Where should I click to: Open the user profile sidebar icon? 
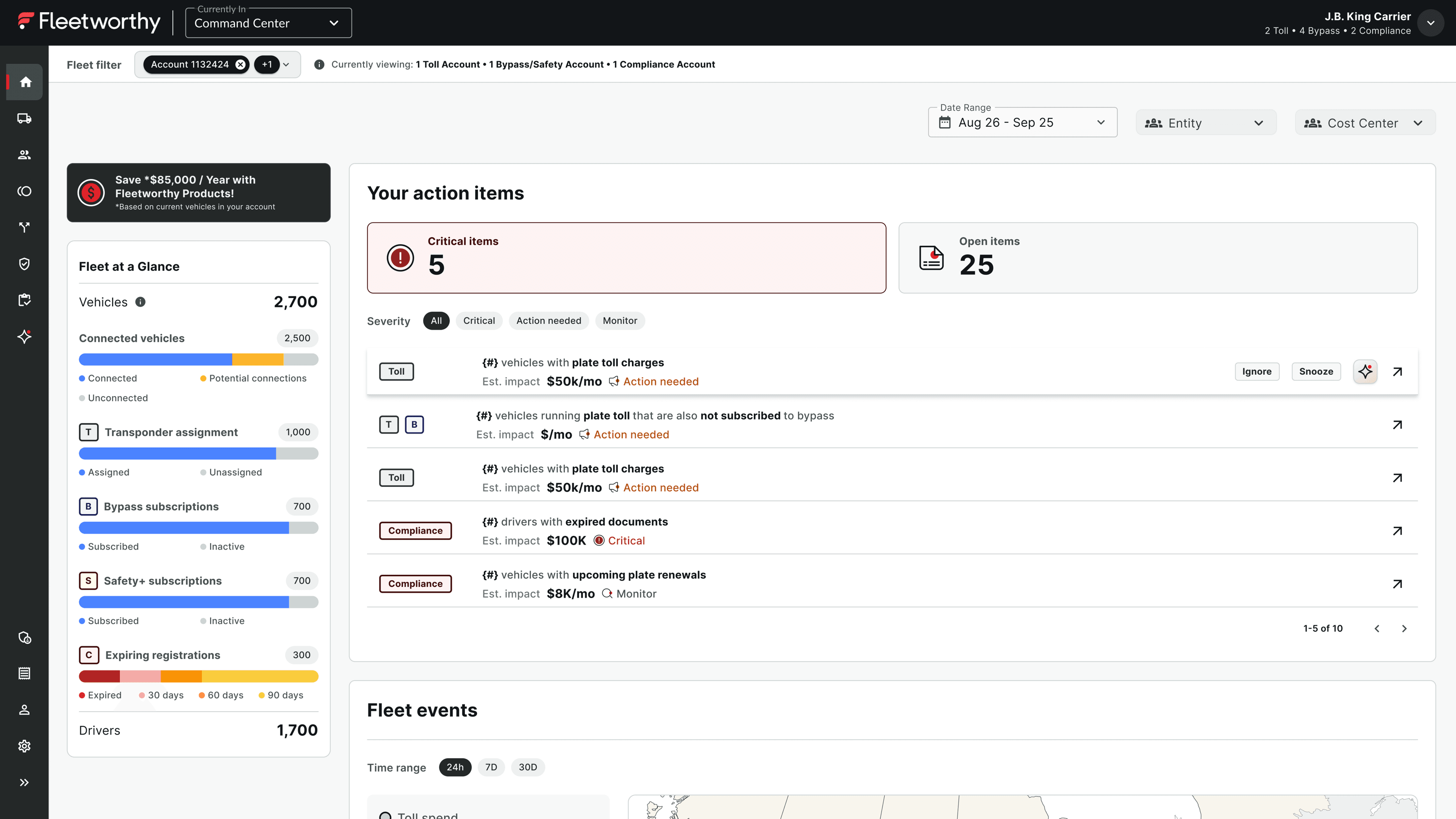24,710
